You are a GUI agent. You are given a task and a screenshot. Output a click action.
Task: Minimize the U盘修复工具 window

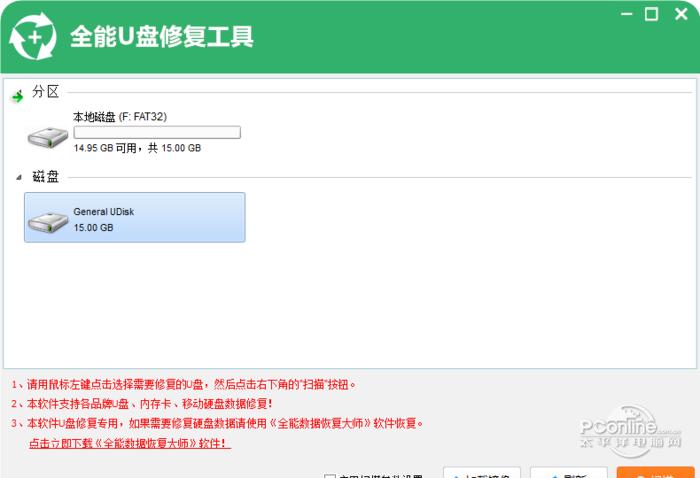[627, 14]
